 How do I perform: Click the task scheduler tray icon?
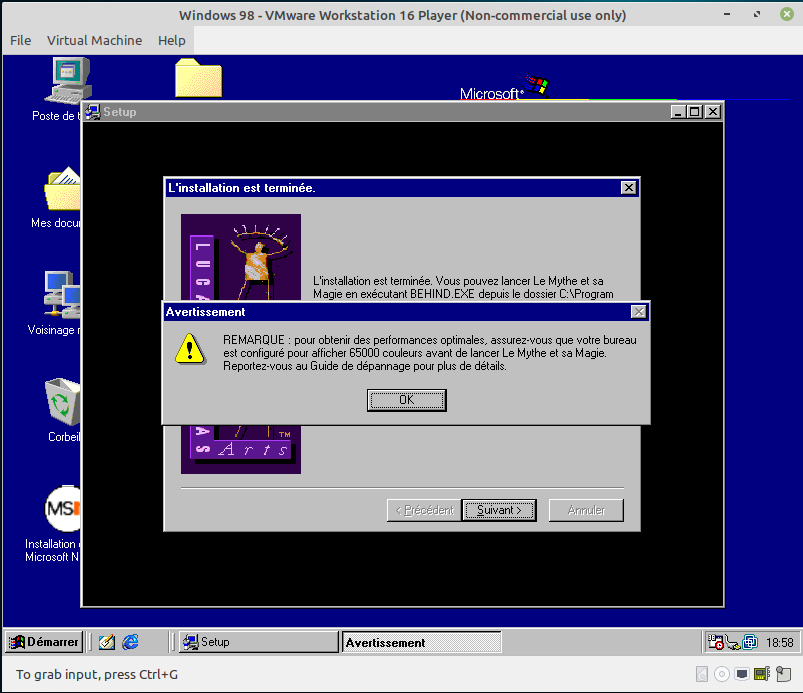click(715, 642)
